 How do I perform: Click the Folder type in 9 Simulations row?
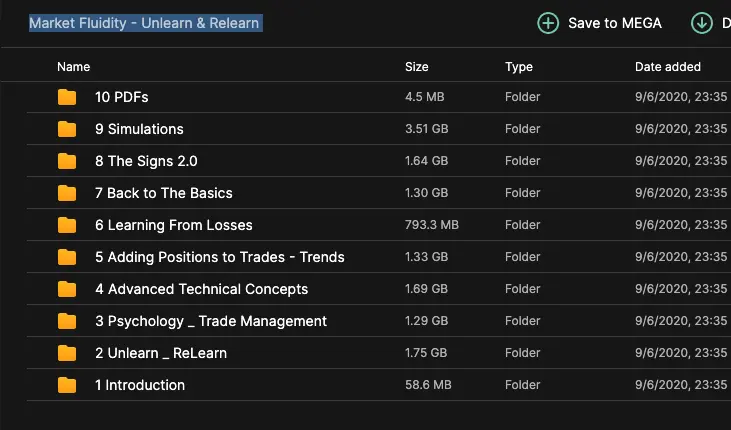[523, 129]
